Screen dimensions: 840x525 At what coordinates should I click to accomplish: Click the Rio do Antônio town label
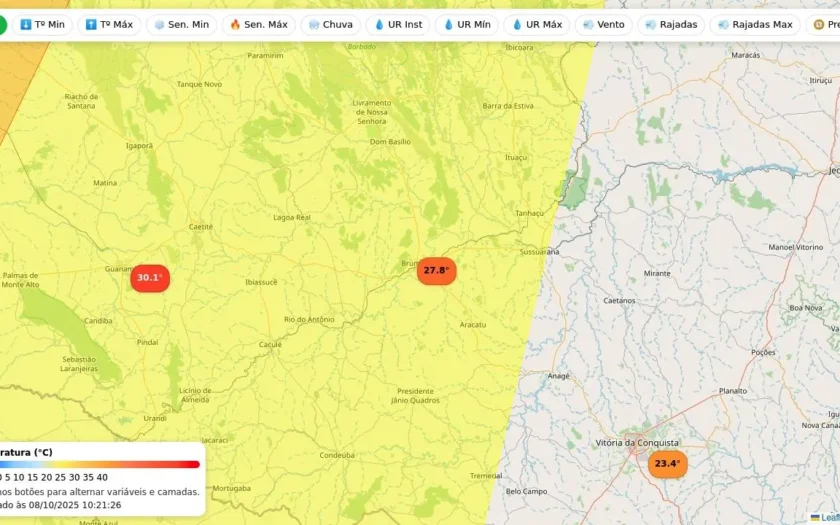pyautogui.click(x=309, y=320)
